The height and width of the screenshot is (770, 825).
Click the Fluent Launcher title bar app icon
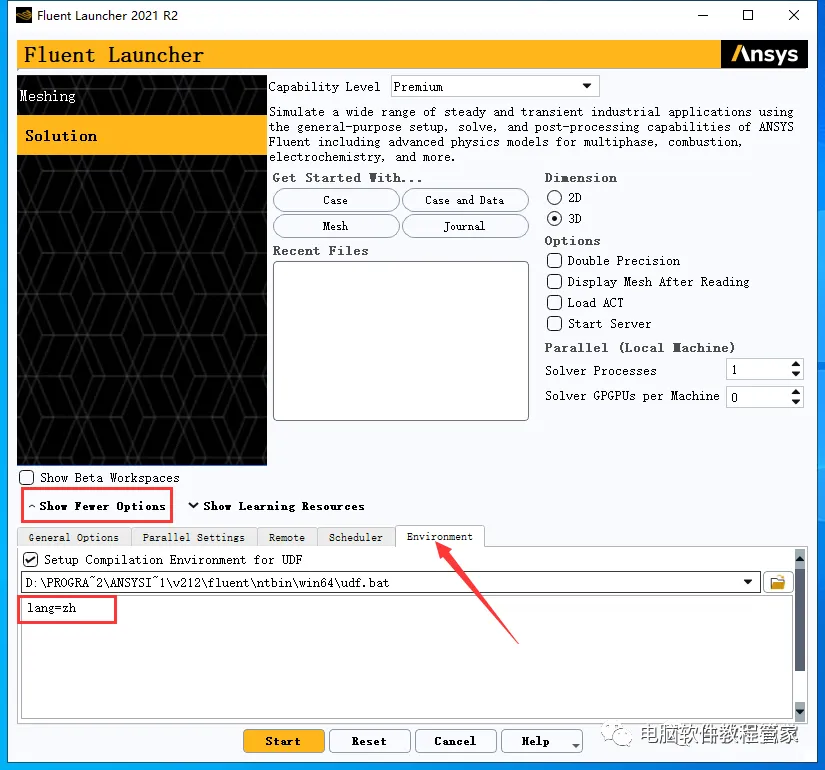pyautogui.click(x=24, y=15)
